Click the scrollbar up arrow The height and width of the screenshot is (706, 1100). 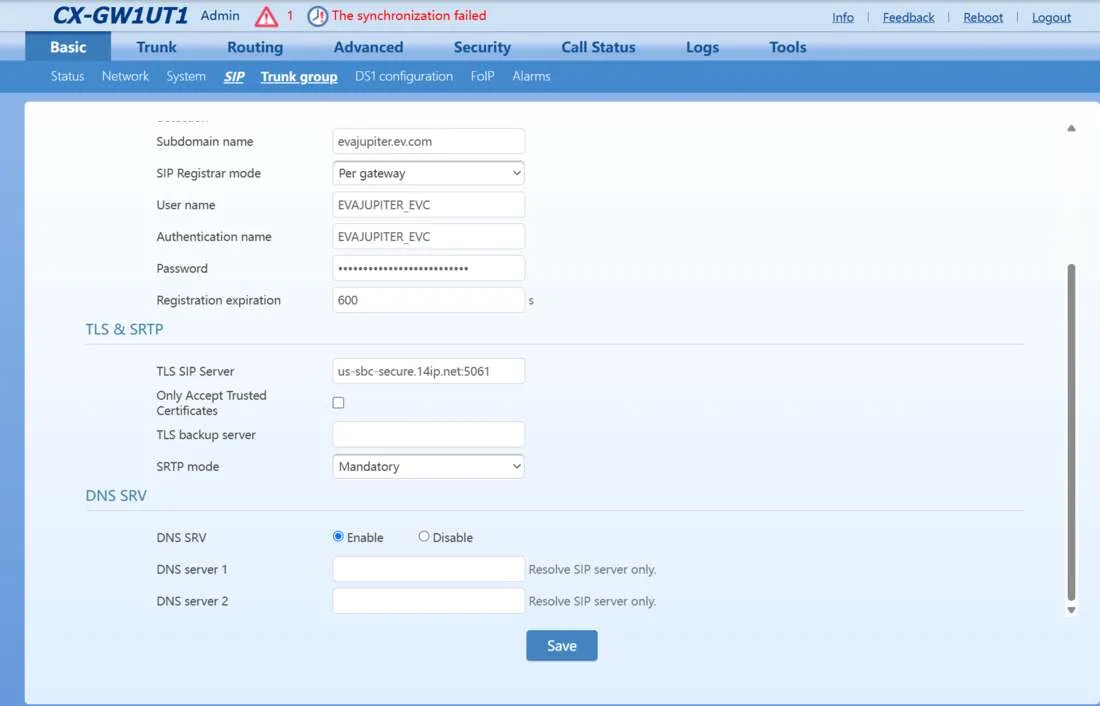[x=1071, y=128]
